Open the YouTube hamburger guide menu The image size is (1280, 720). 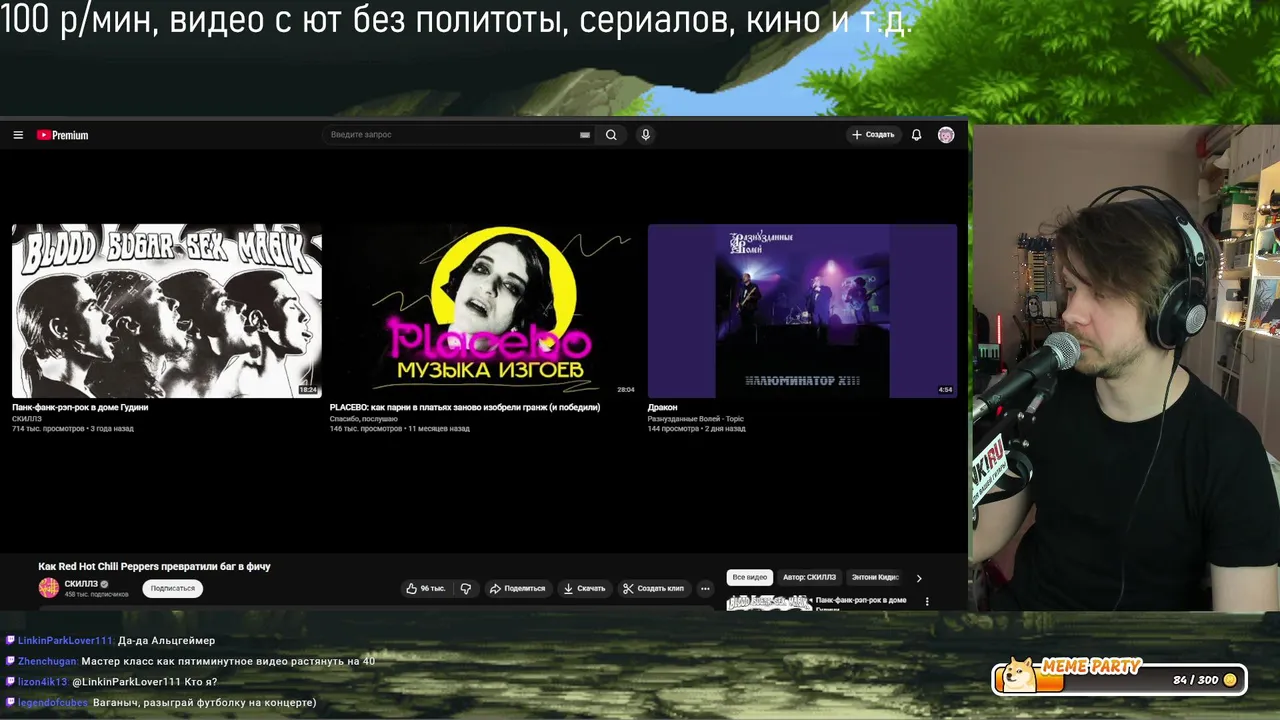18,135
